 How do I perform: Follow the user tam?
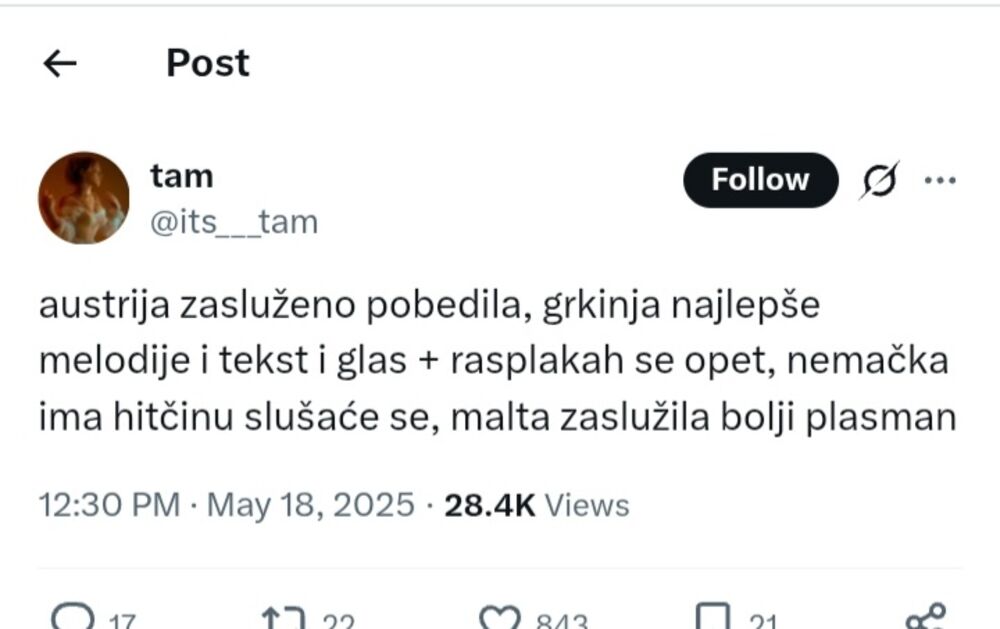click(x=760, y=180)
